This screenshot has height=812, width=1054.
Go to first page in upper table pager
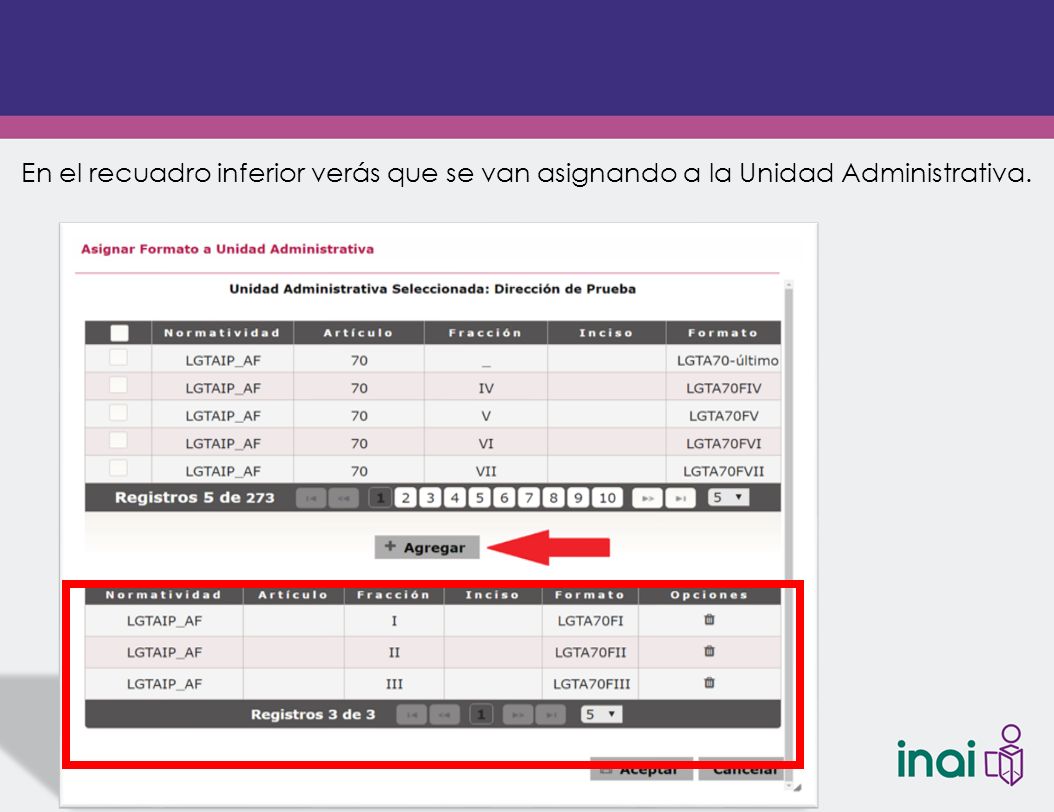tap(311, 498)
